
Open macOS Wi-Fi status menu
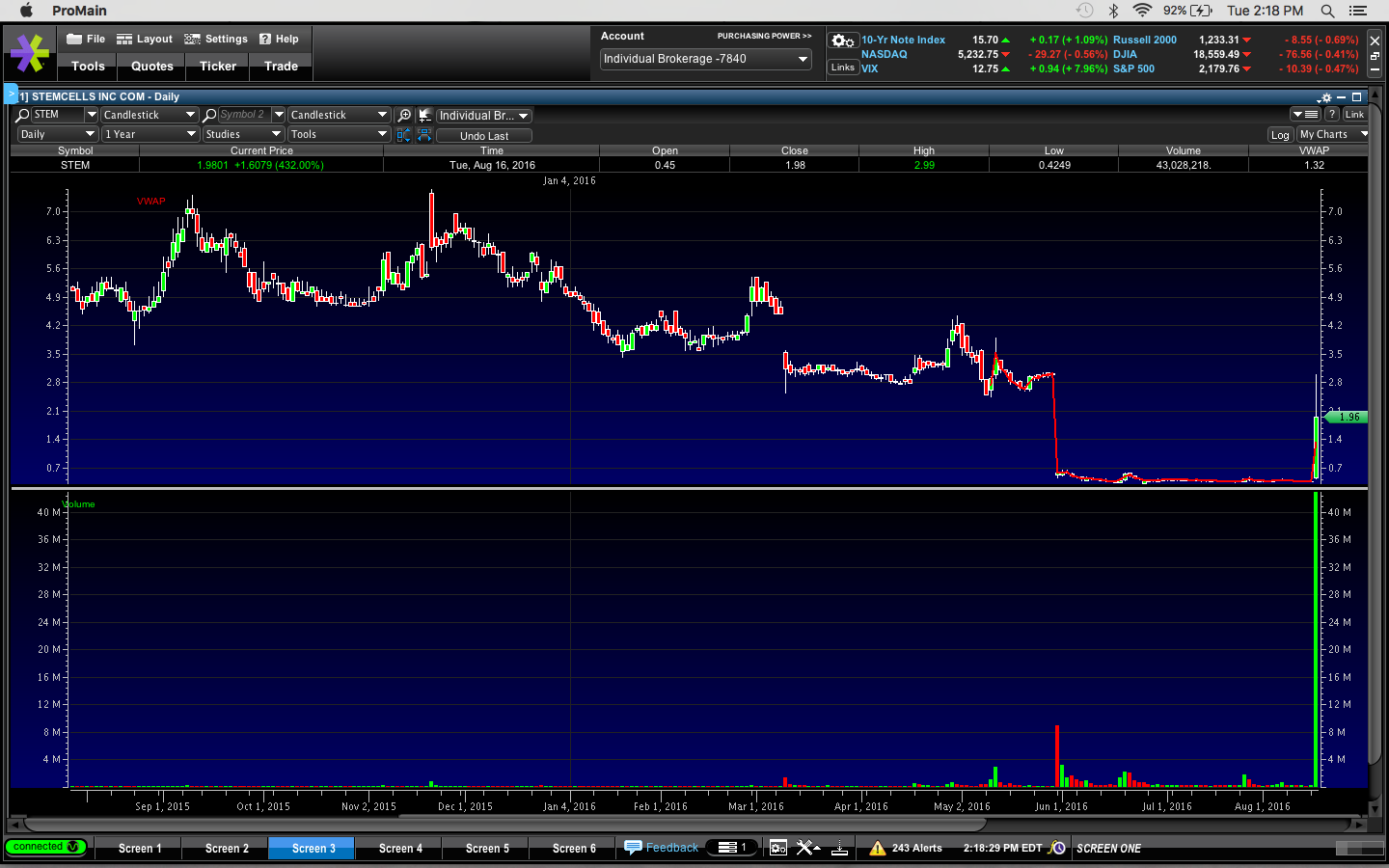[1142, 11]
